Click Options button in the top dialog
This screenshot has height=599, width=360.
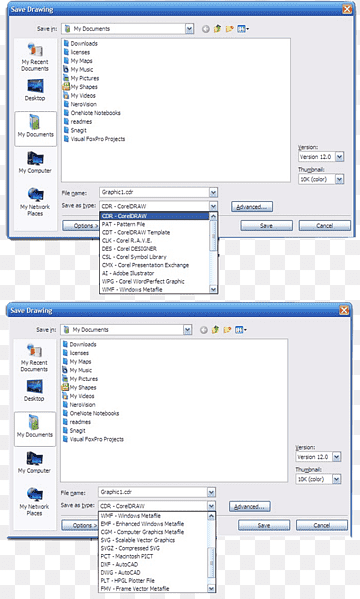coord(81,225)
